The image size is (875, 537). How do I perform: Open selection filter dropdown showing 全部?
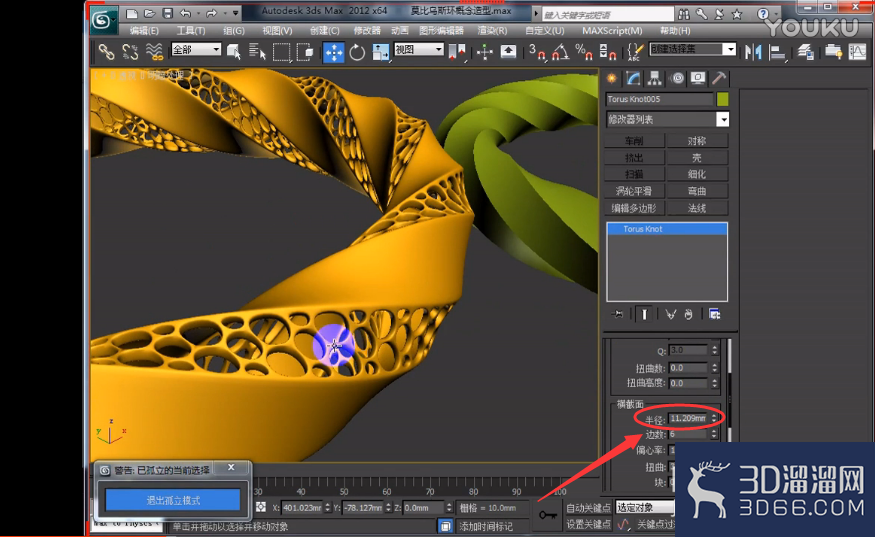[x=196, y=49]
